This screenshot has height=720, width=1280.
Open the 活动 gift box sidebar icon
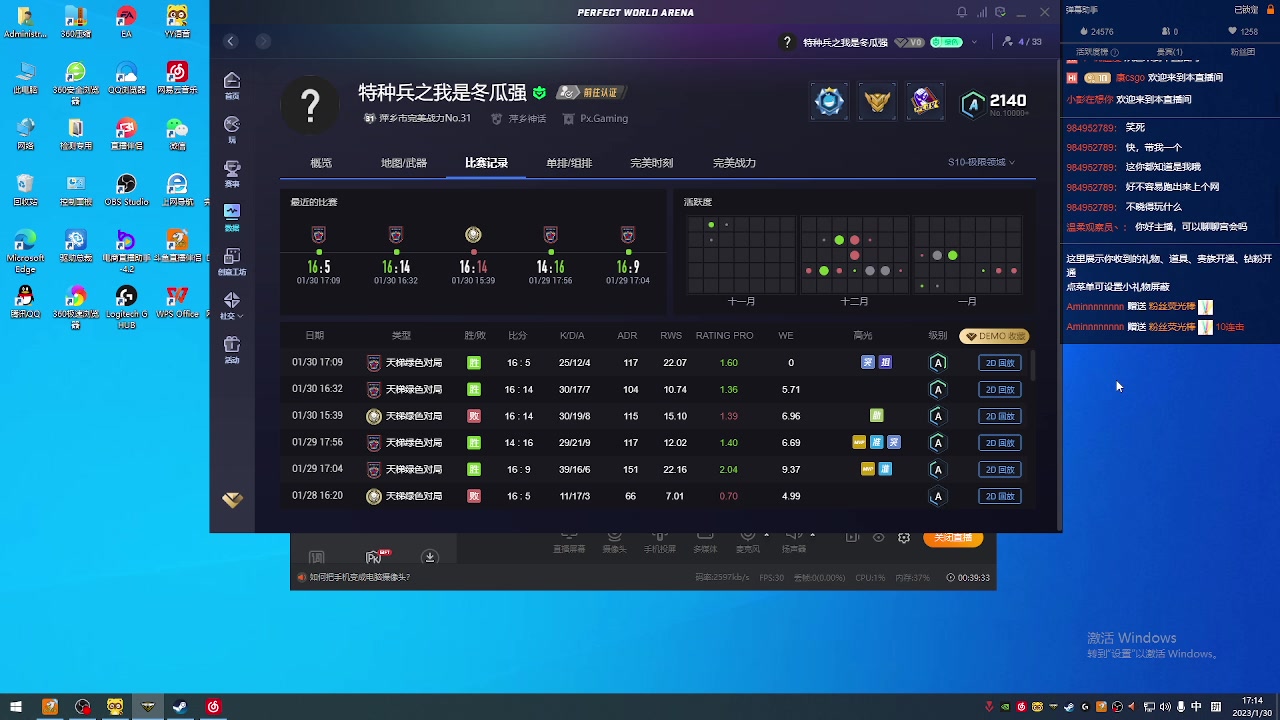click(x=232, y=349)
